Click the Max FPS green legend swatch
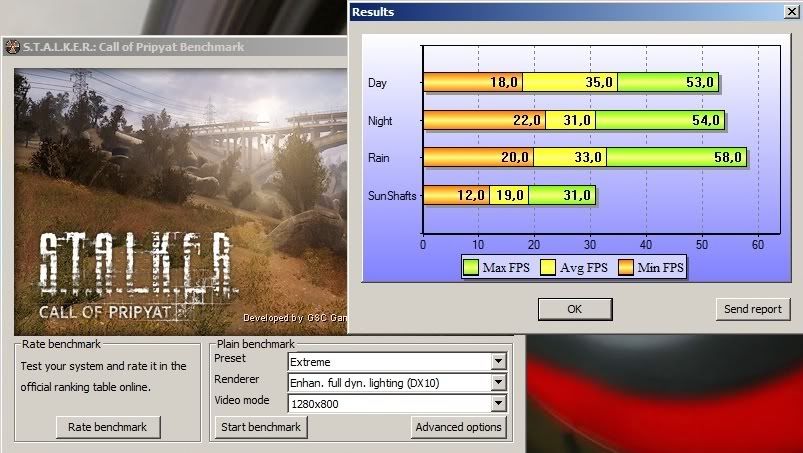Viewport: 803px width, 453px height. click(471, 267)
